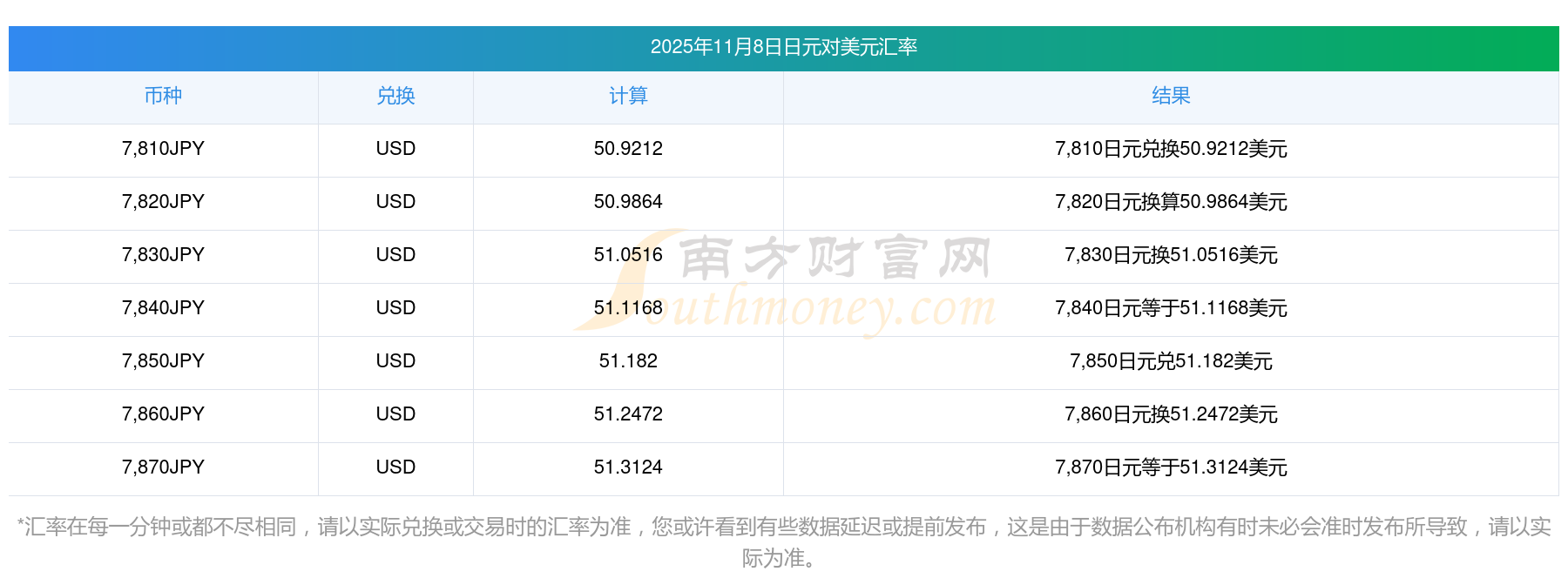Click the value 51.3124

(628, 467)
